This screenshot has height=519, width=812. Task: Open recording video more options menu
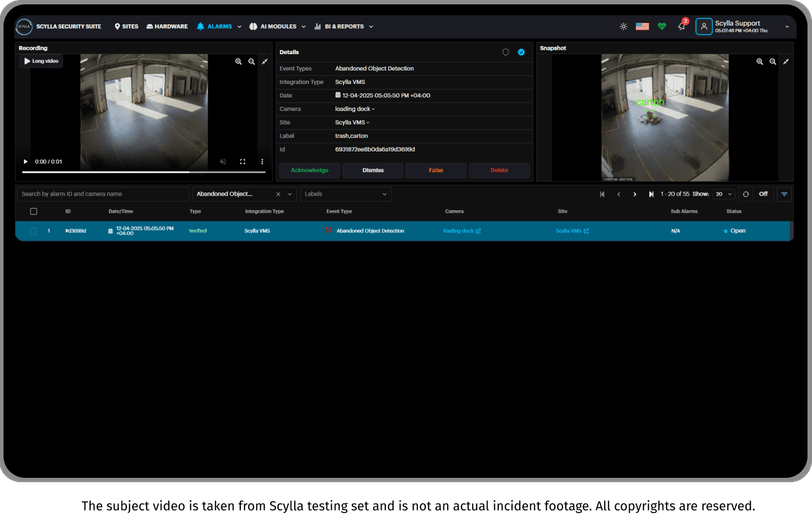(x=262, y=162)
